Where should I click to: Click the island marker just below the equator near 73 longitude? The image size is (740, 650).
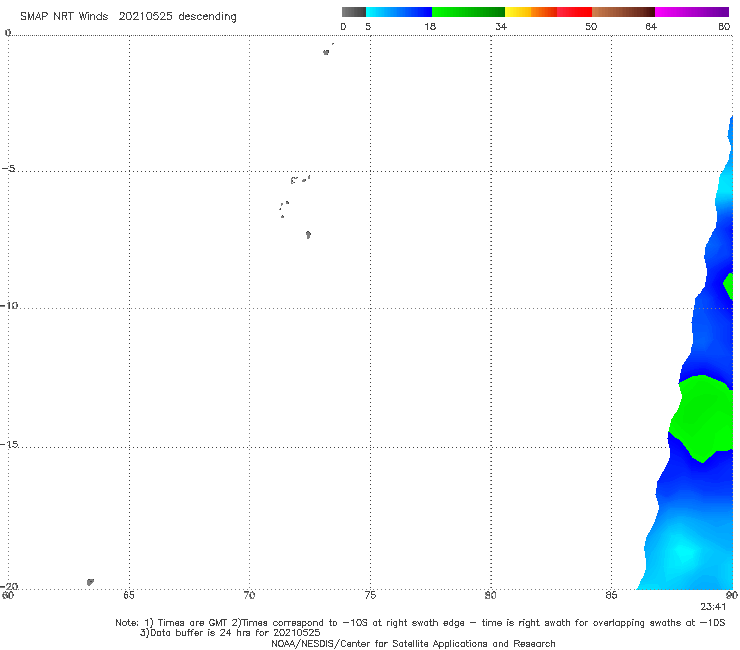326,52
